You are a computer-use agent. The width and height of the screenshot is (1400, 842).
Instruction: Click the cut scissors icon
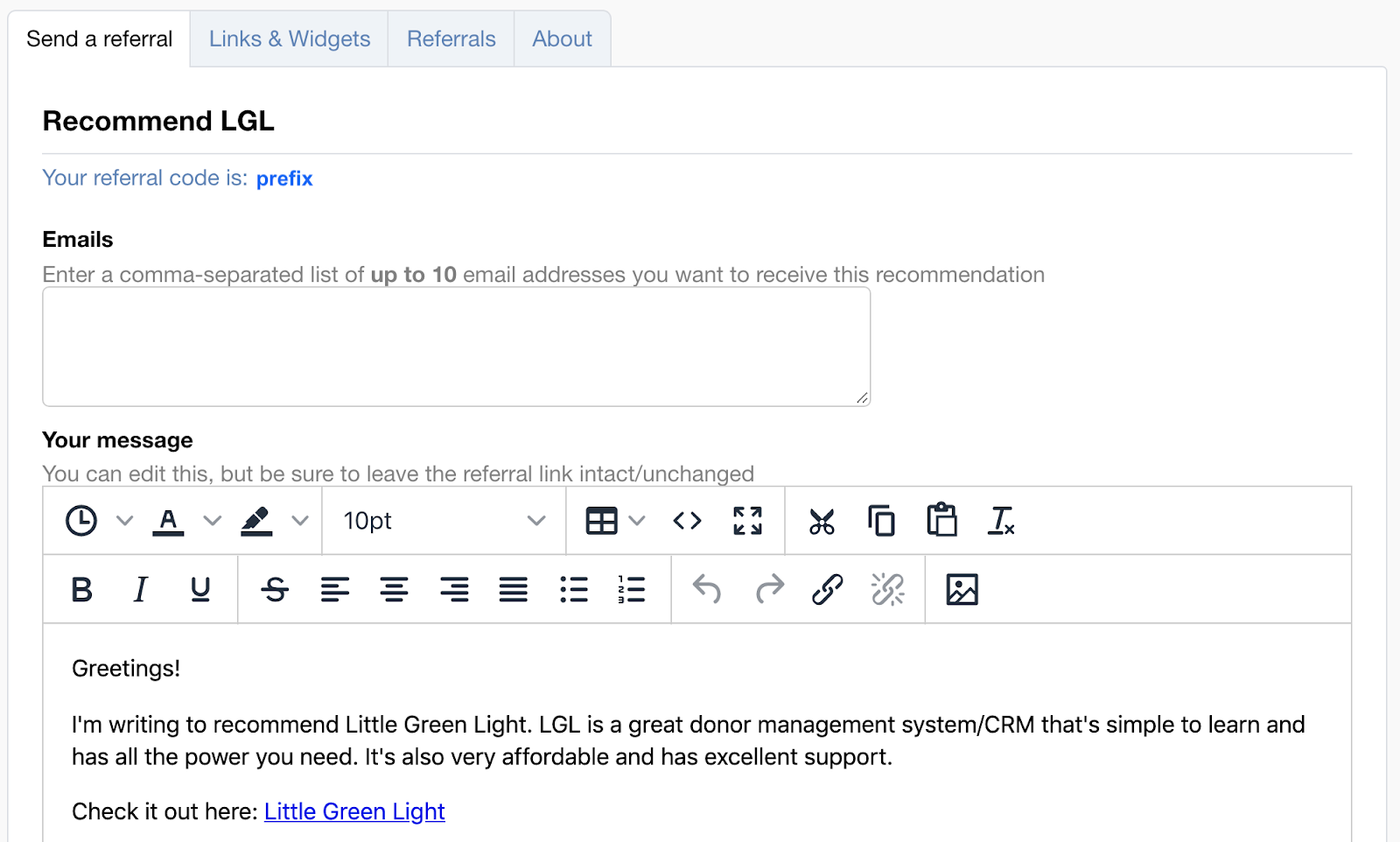pos(822,522)
